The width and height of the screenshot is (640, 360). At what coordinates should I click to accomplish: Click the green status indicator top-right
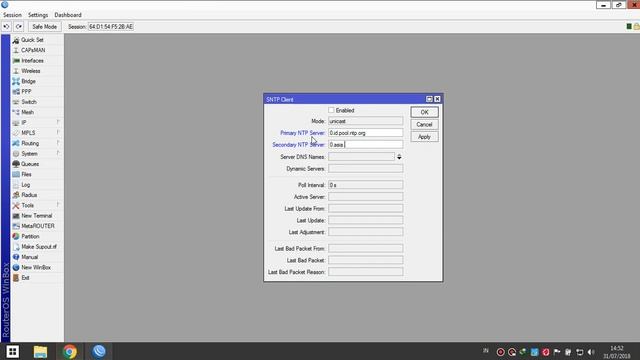629,27
